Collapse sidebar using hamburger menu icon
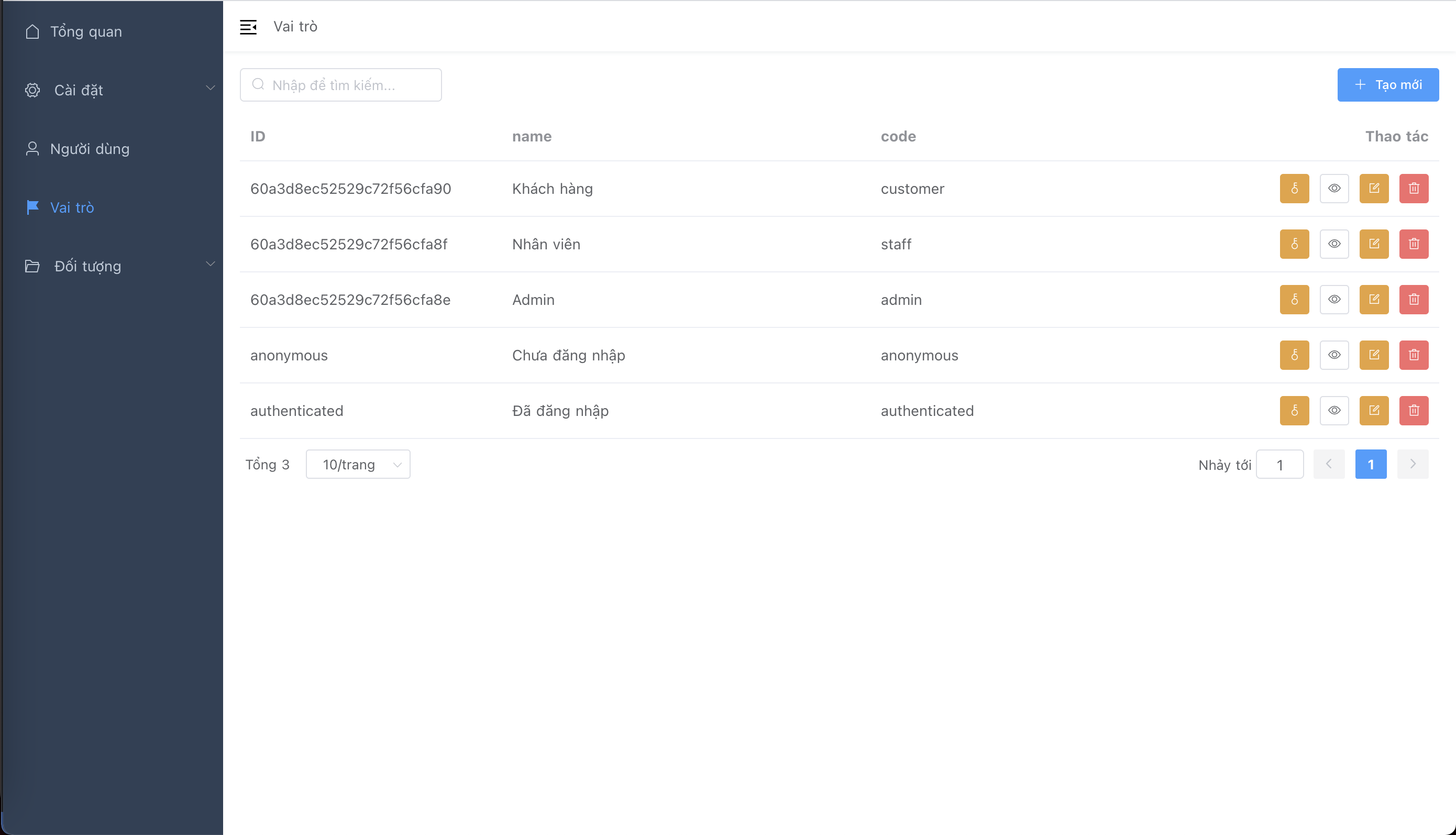Image resolution: width=1456 pixels, height=835 pixels. pyautogui.click(x=248, y=27)
